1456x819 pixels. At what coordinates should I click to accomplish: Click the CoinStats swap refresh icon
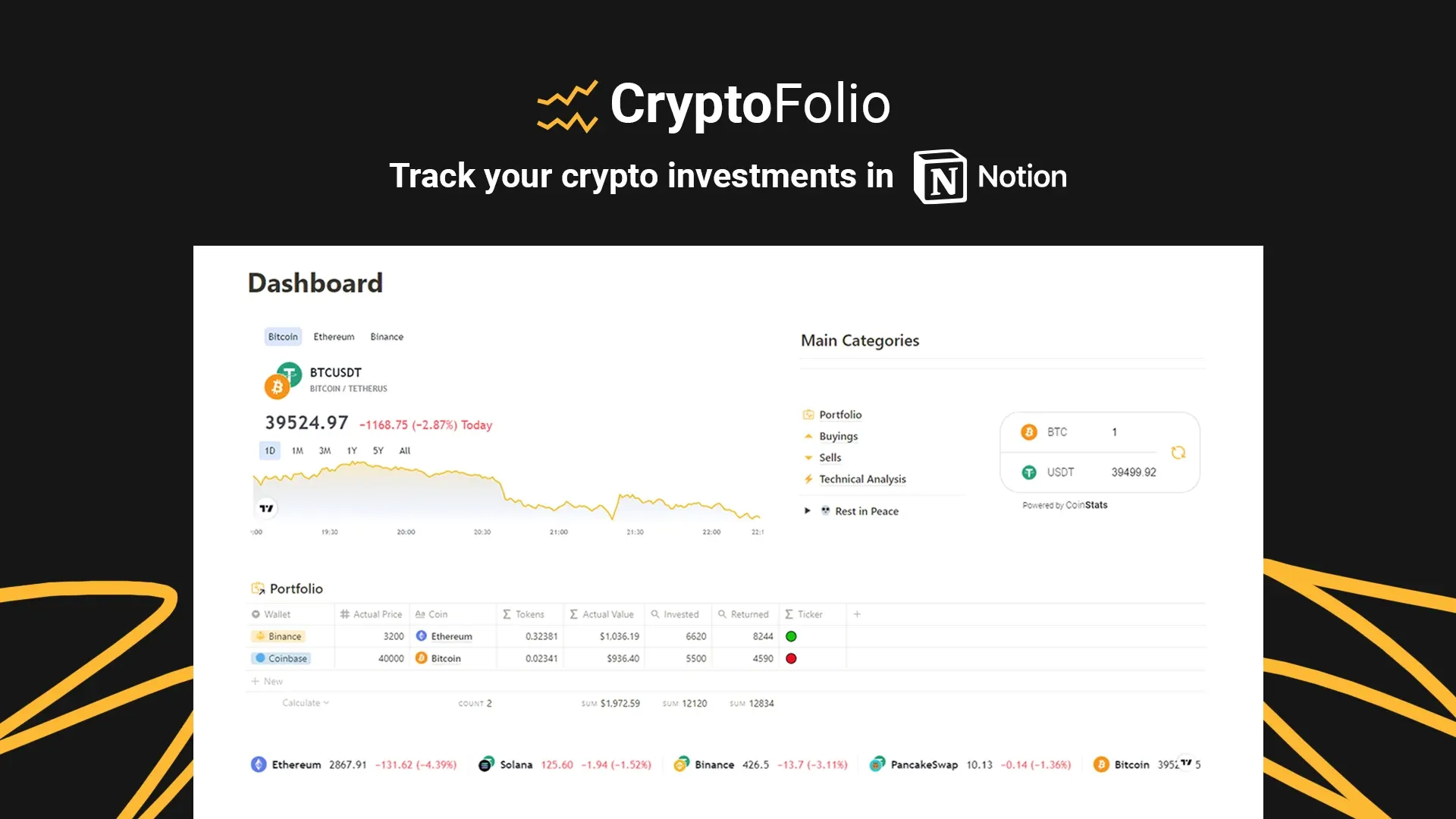1178,453
